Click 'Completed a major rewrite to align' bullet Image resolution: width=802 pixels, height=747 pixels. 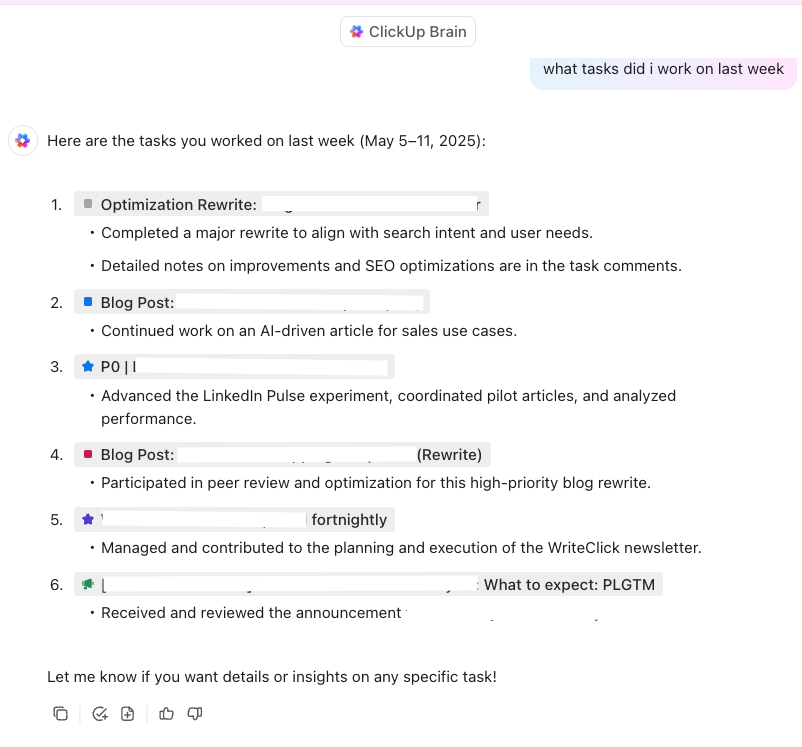pyautogui.click(x=347, y=233)
